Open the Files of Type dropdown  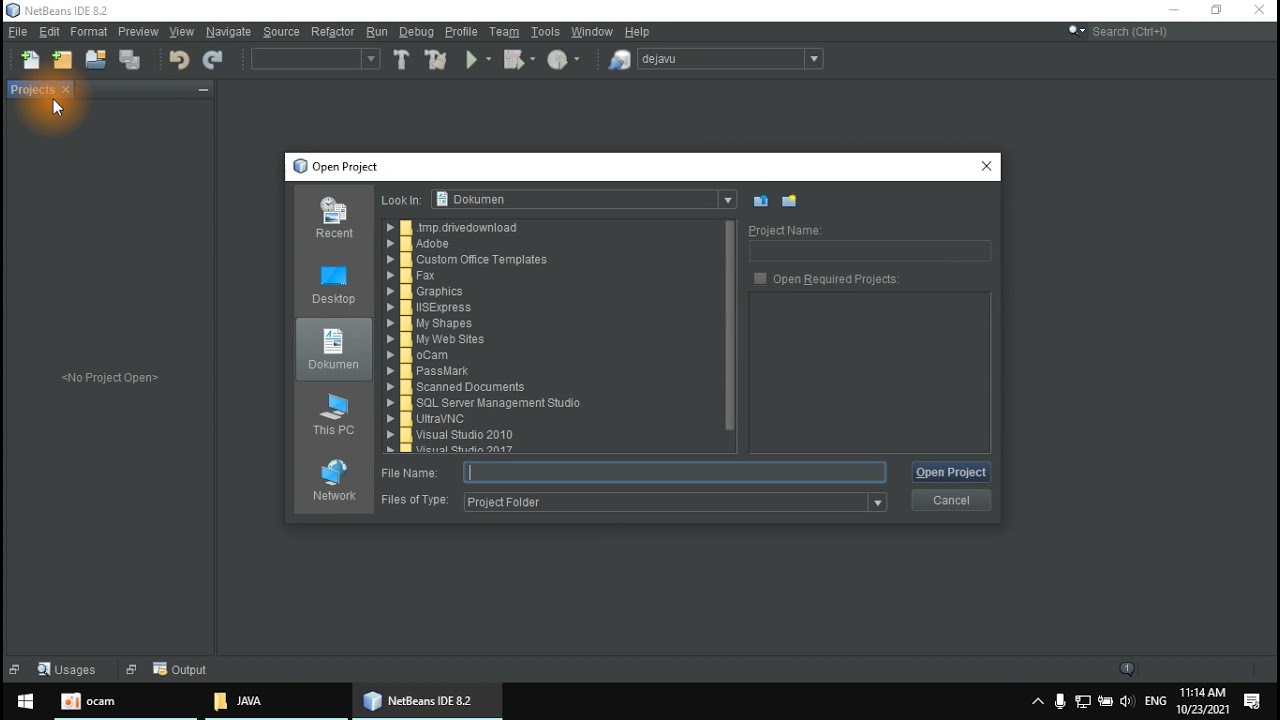point(878,502)
